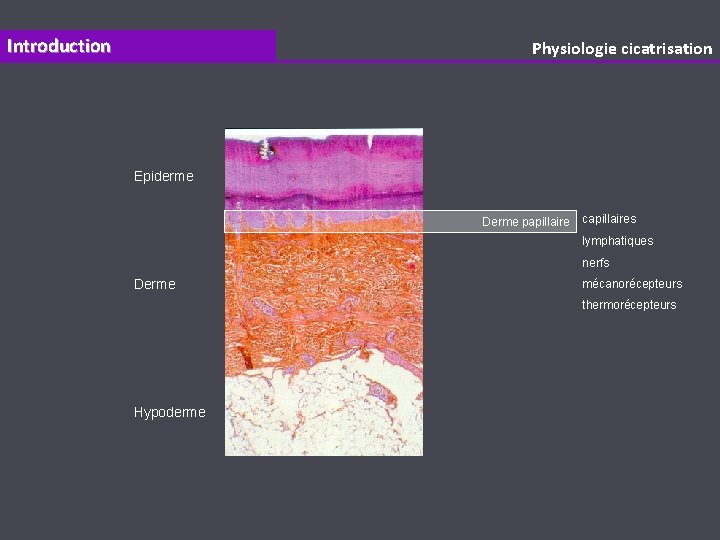Click the word "lymphatiques"
This screenshot has height=540, width=720.
617,241
